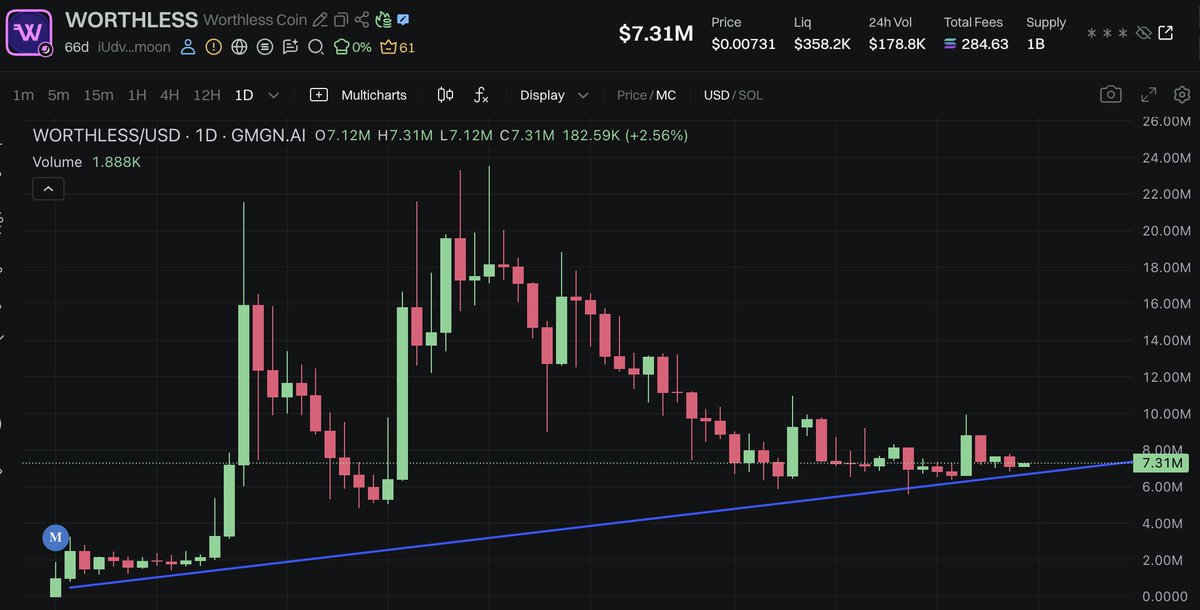The width and height of the screenshot is (1200, 610).
Task: Click the green chef hat 0% badge
Action: tap(352, 47)
